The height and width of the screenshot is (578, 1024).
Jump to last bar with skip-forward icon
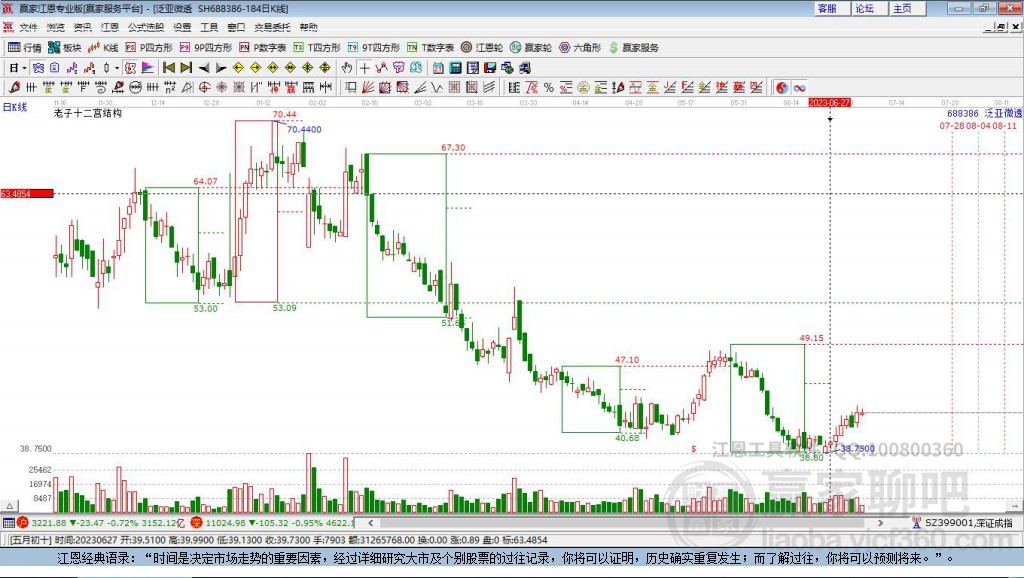click(186, 68)
